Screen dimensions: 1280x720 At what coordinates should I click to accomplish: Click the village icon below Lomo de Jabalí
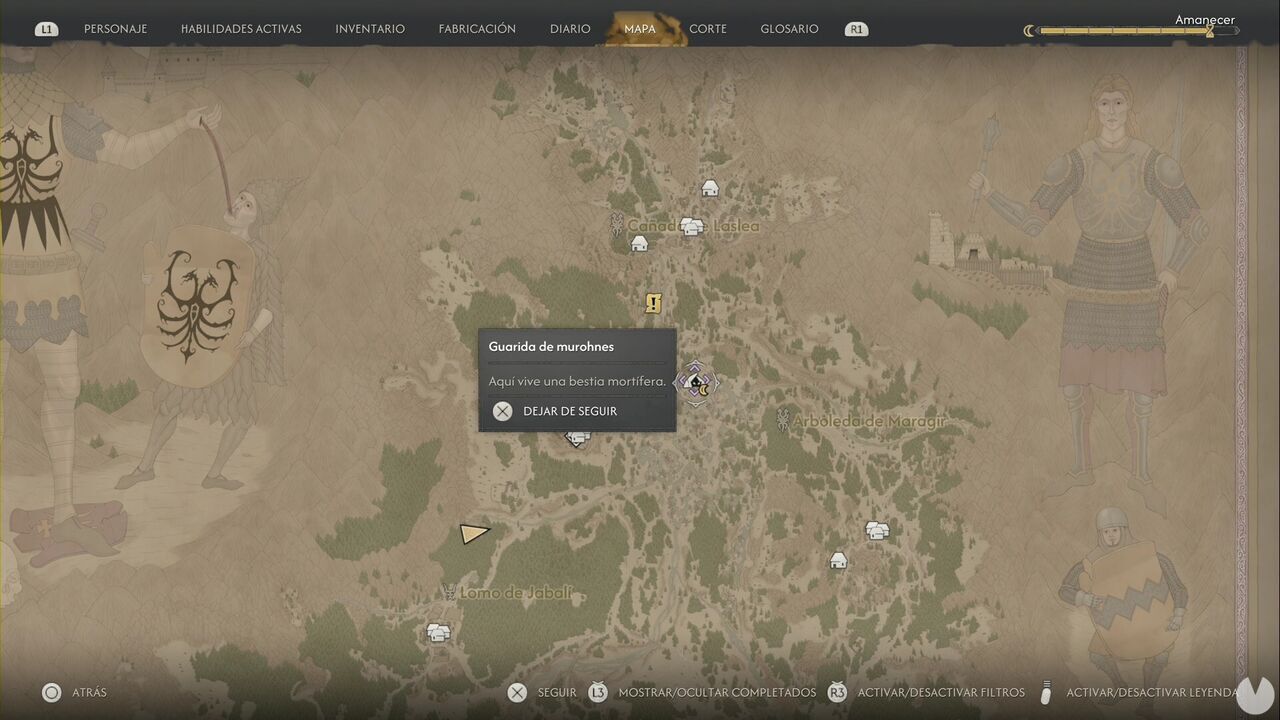click(438, 632)
